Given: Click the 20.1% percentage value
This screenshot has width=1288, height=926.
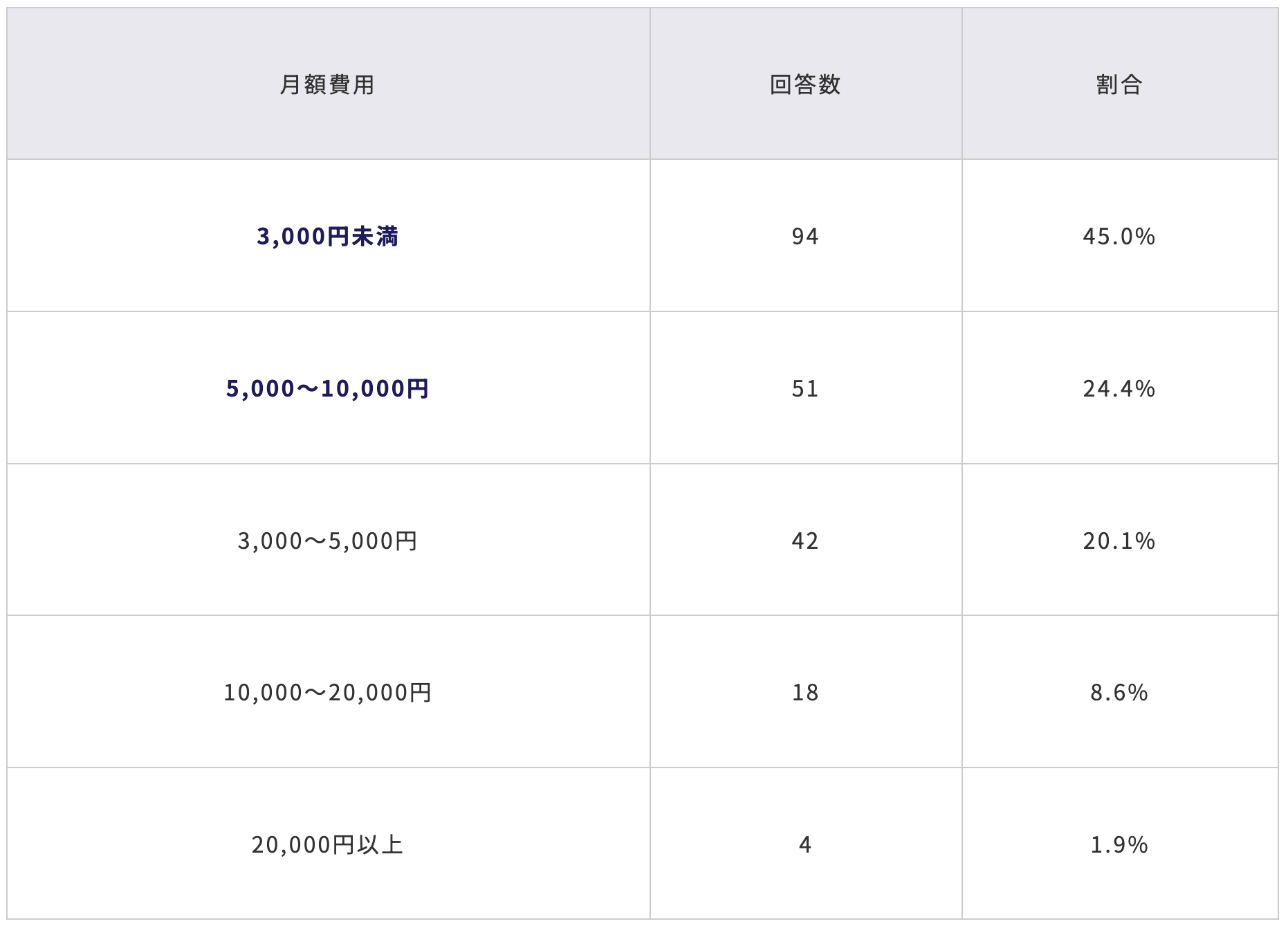Looking at the screenshot, I should [x=1119, y=541].
